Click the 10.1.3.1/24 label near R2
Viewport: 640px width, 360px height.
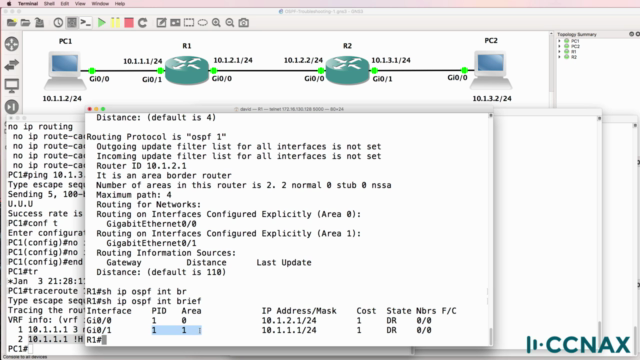[x=391, y=60]
